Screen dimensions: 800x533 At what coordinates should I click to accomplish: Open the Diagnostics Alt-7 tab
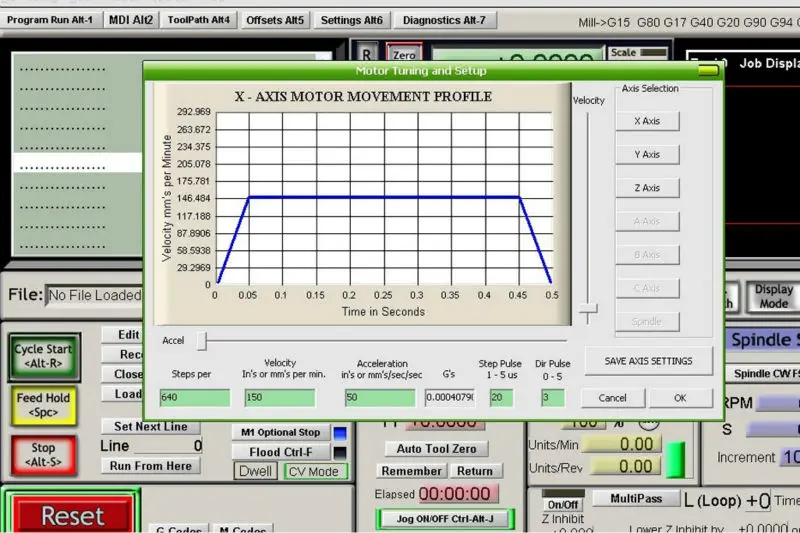[444, 19]
